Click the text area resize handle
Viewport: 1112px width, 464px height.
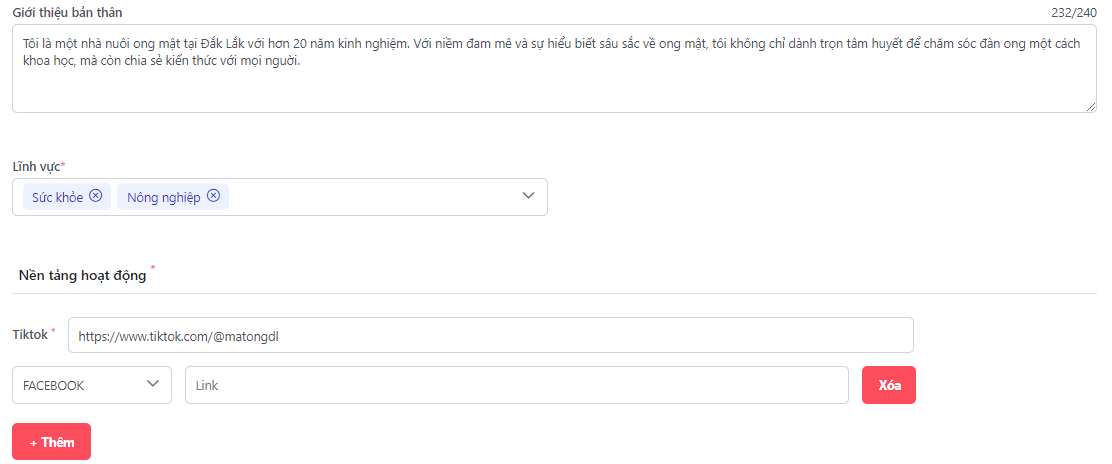tap(1091, 107)
